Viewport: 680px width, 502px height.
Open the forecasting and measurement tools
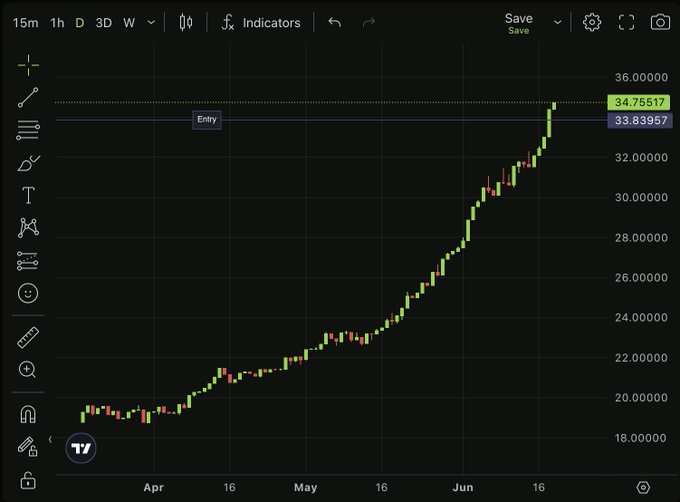27,261
